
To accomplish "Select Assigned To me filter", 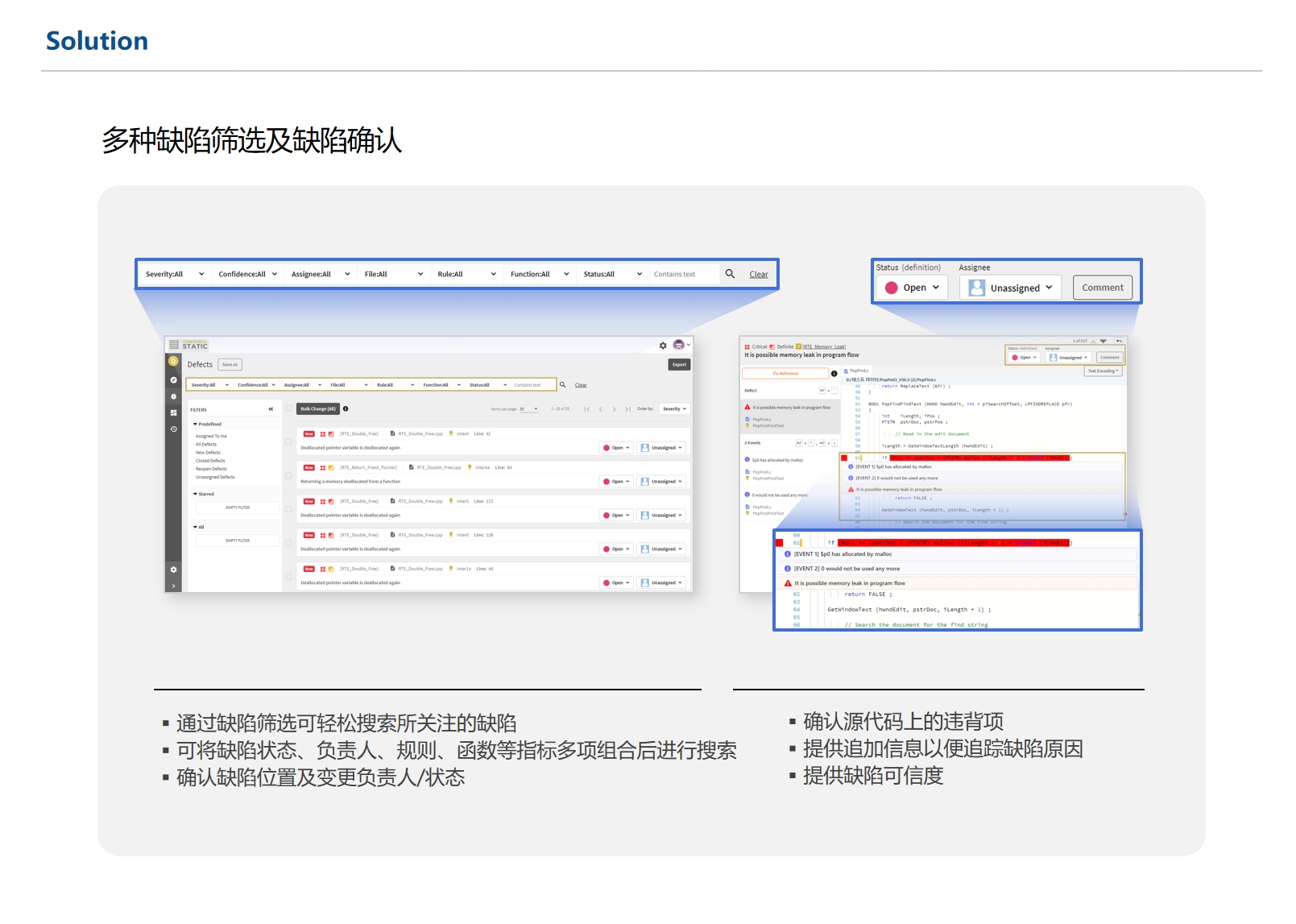I will click(211, 436).
